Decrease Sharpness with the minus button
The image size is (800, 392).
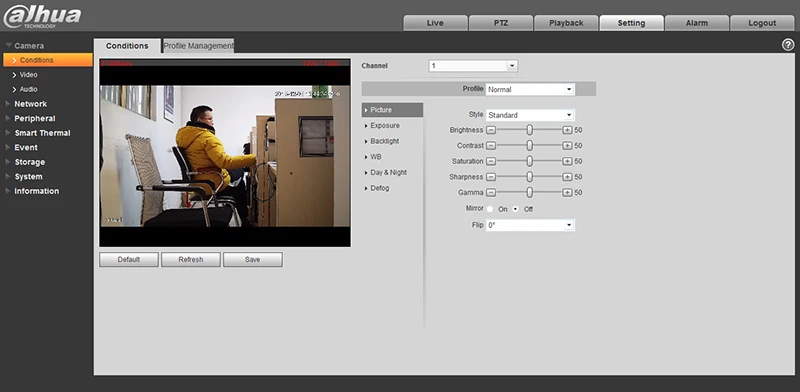tap(490, 177)
